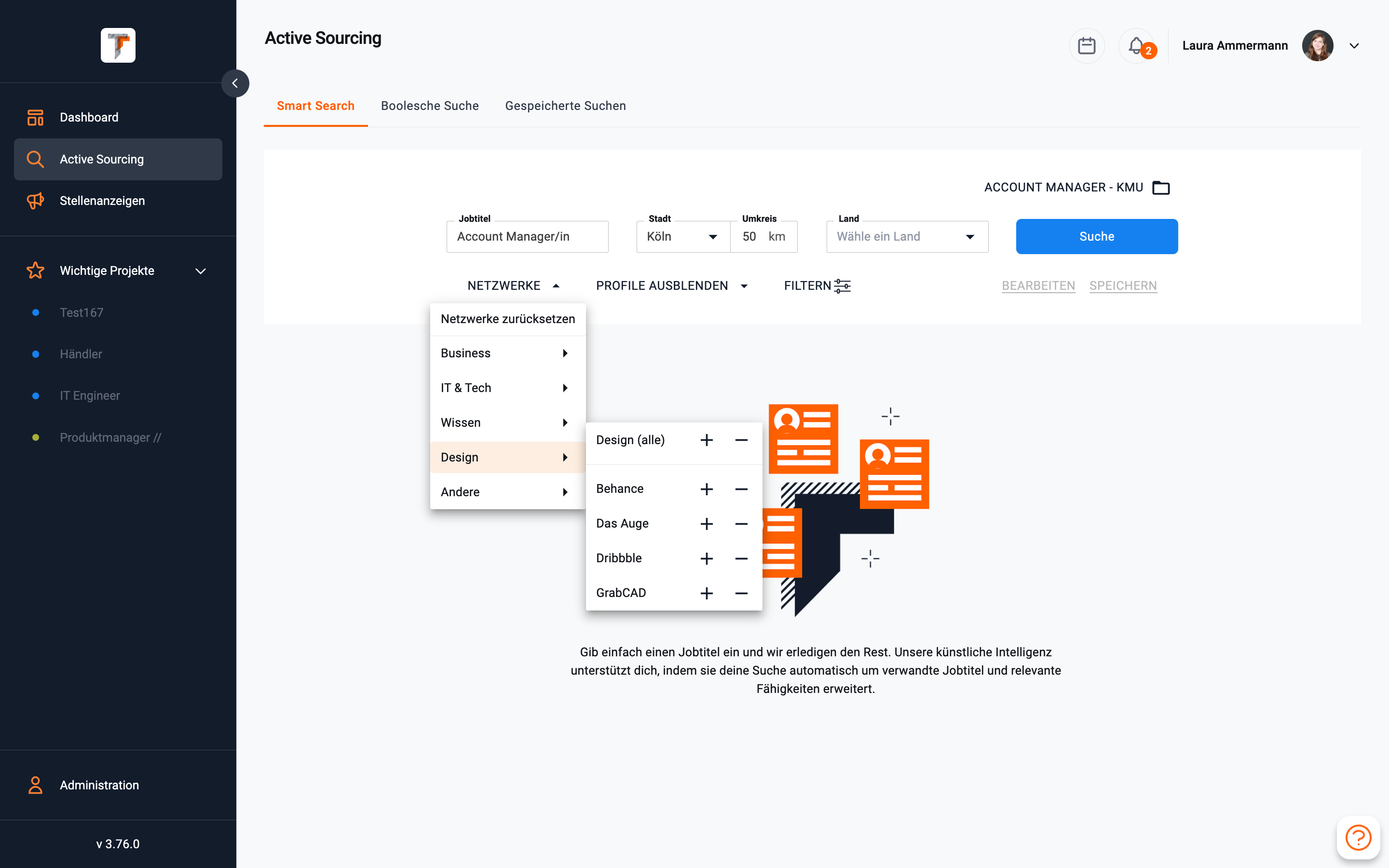Open Dashboard from sidebar
This screenshot has height=868, width=1389.
[x=118, y=117]
